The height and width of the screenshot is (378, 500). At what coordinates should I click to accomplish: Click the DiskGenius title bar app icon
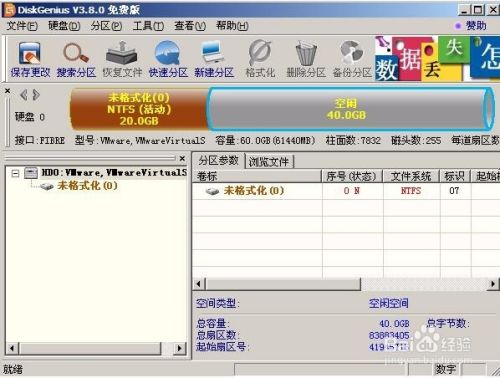pos(9,10)
